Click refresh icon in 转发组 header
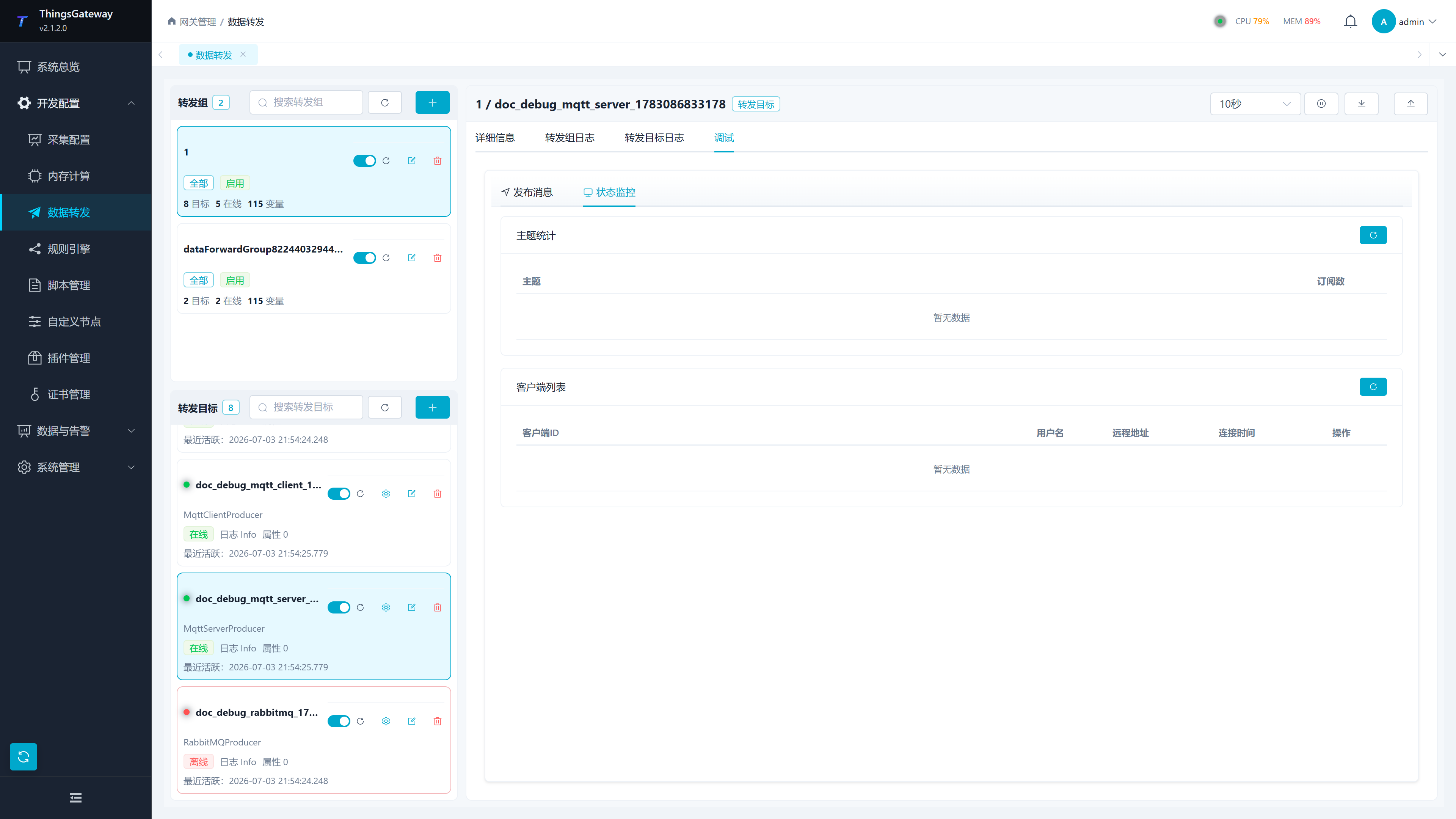This screenshot has height=819, width=1456. 385,102
